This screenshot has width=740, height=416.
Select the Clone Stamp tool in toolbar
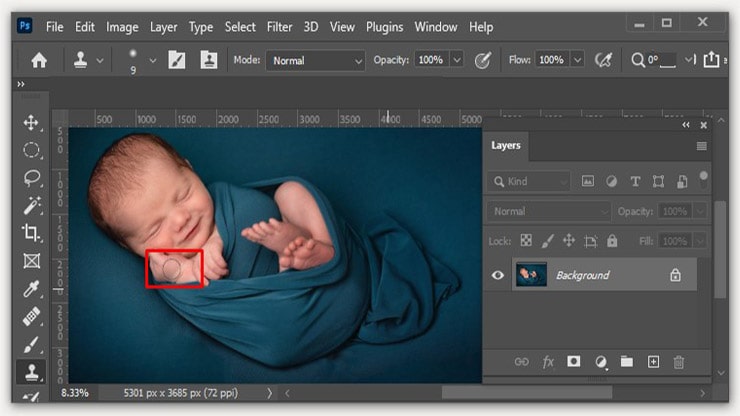click(31, 372)
